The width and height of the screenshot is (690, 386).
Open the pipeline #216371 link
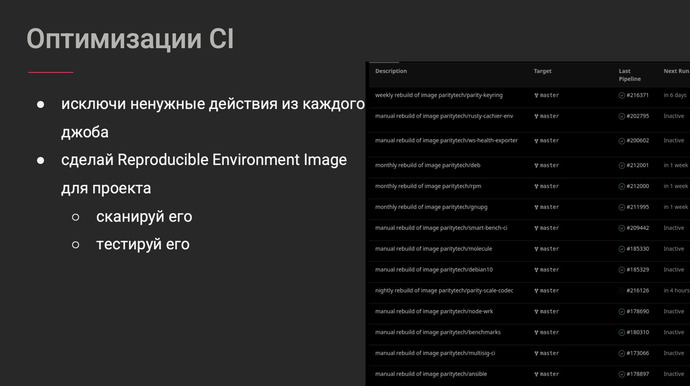[x=638, y=96]
